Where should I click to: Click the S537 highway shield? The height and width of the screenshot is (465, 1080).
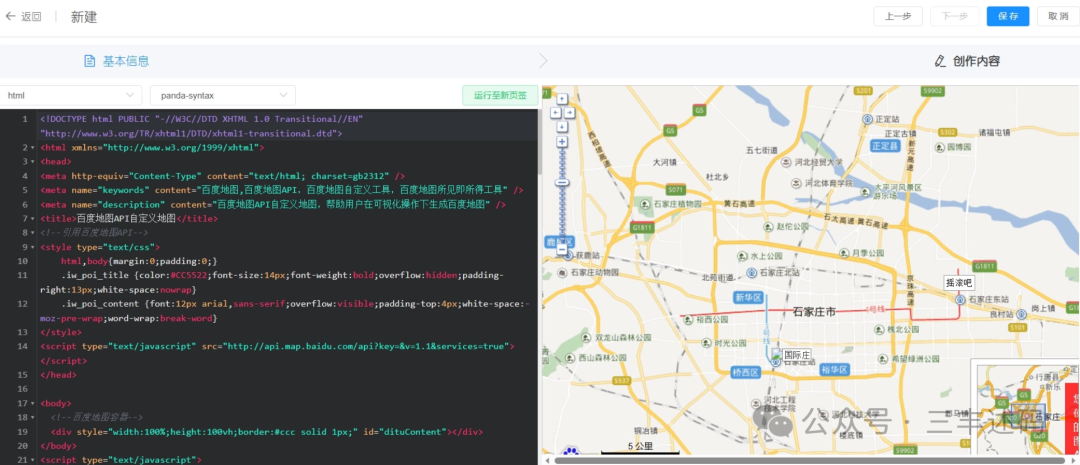click(x=621, y=380)
